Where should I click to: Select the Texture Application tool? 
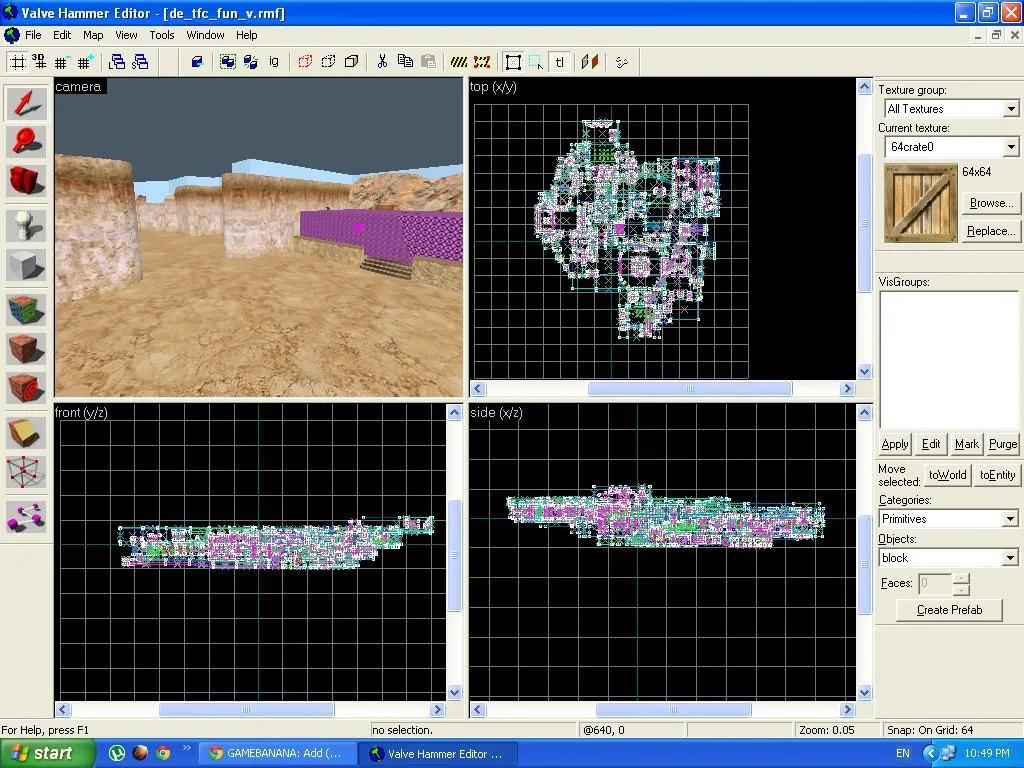point(26,310)
